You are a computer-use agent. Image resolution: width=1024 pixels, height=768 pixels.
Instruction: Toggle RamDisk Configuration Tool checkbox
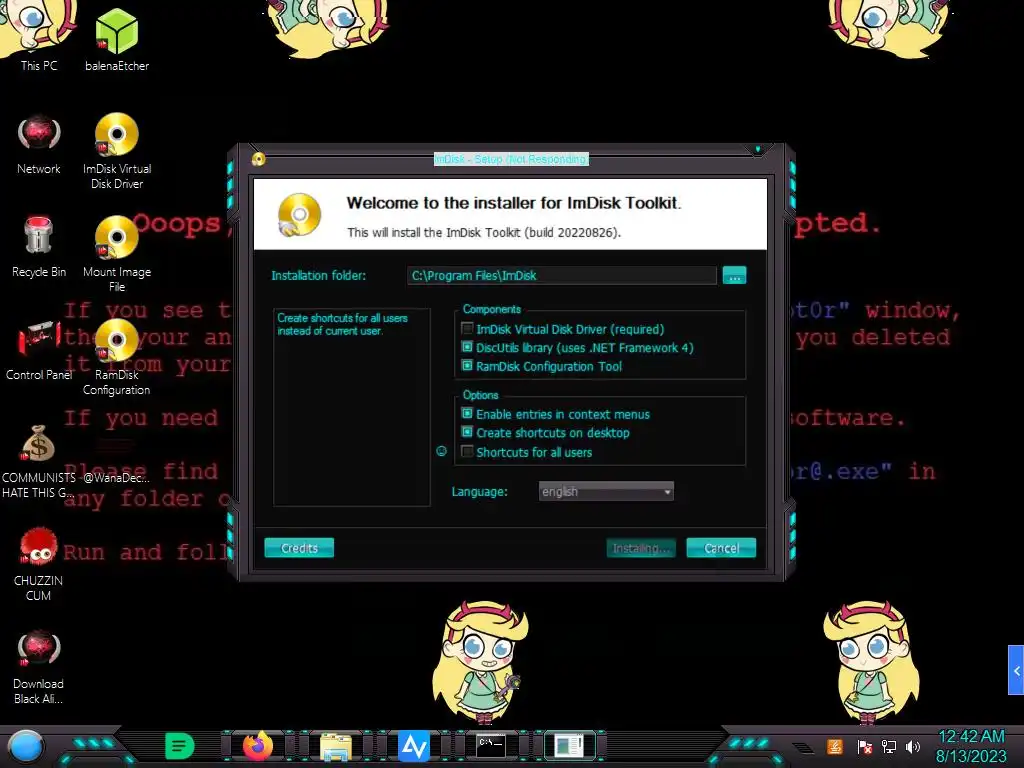coord(467,366)
